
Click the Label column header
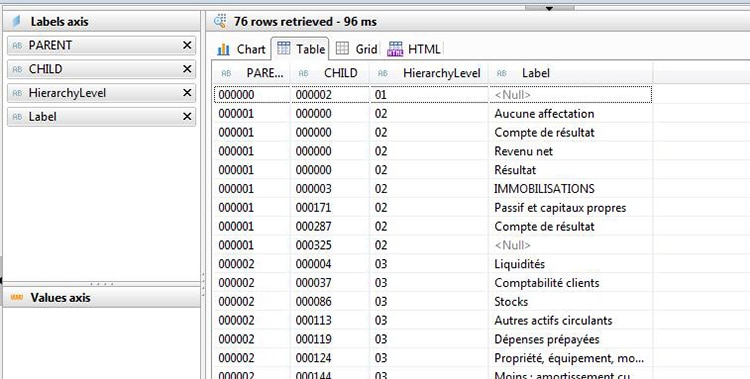[570, 73]
